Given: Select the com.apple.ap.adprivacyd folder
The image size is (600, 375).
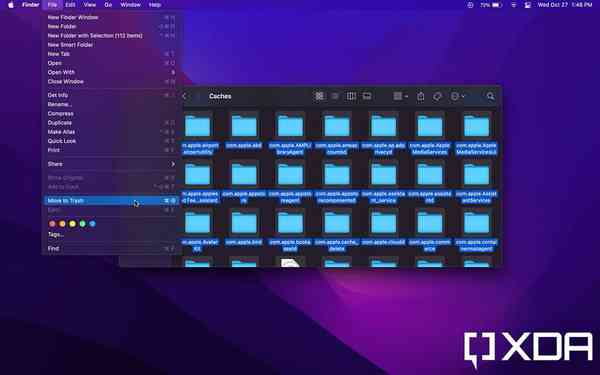Looking at the screenshot, I should click(383, 133).
